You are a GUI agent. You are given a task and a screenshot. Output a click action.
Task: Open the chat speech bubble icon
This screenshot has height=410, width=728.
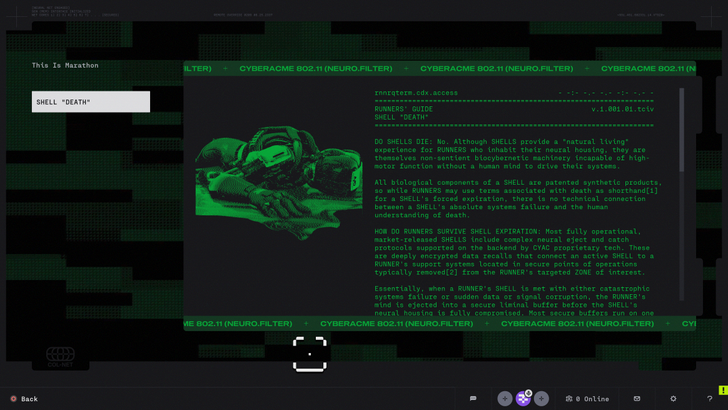coord(473,398)
